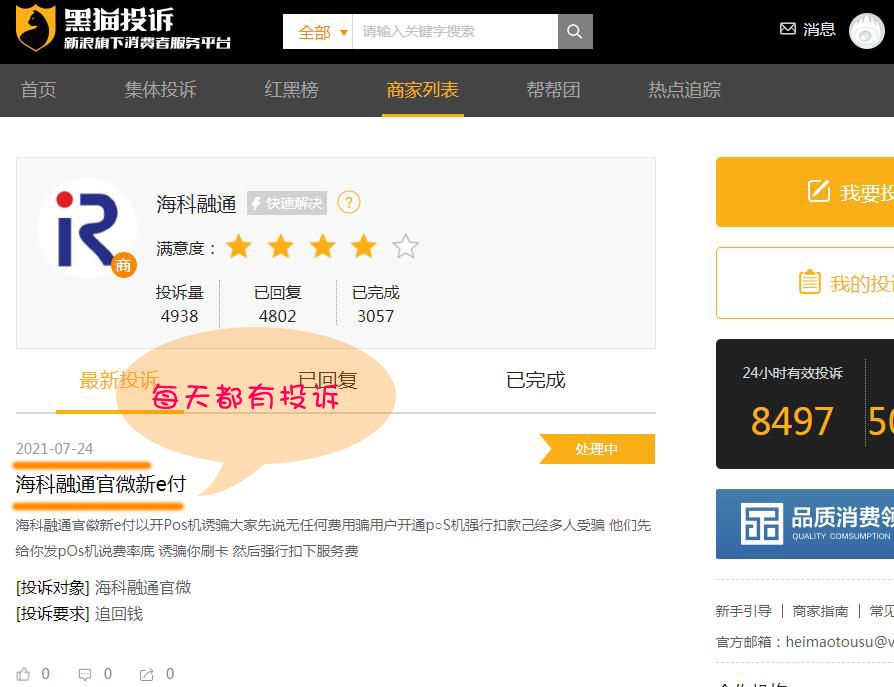This screenshot has width=894, height=687.
Task: Focus the keyword search input field
Action: [x=456, y=31]
